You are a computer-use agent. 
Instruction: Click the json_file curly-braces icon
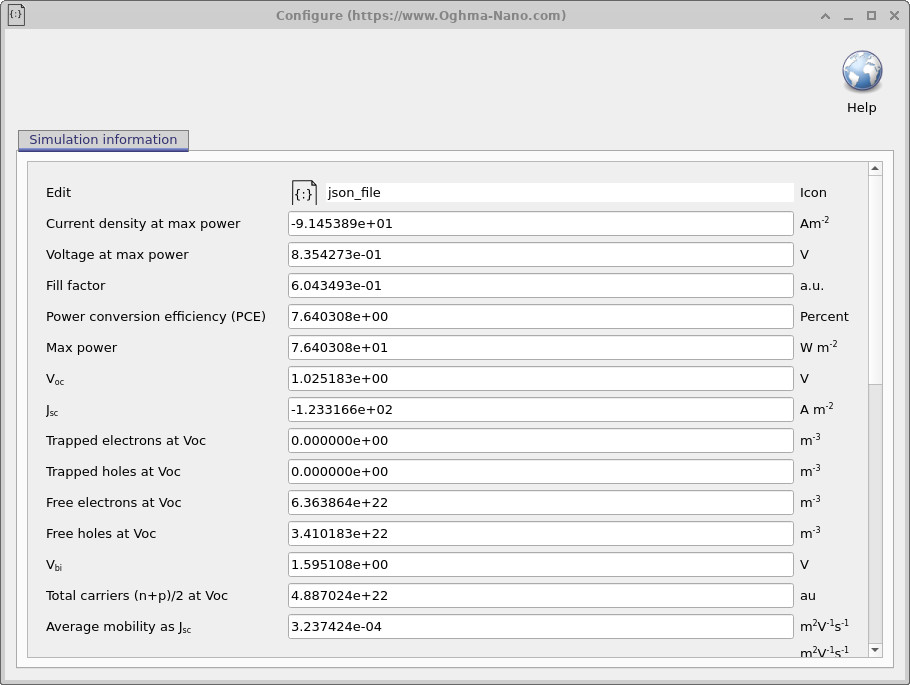point(304,192)
